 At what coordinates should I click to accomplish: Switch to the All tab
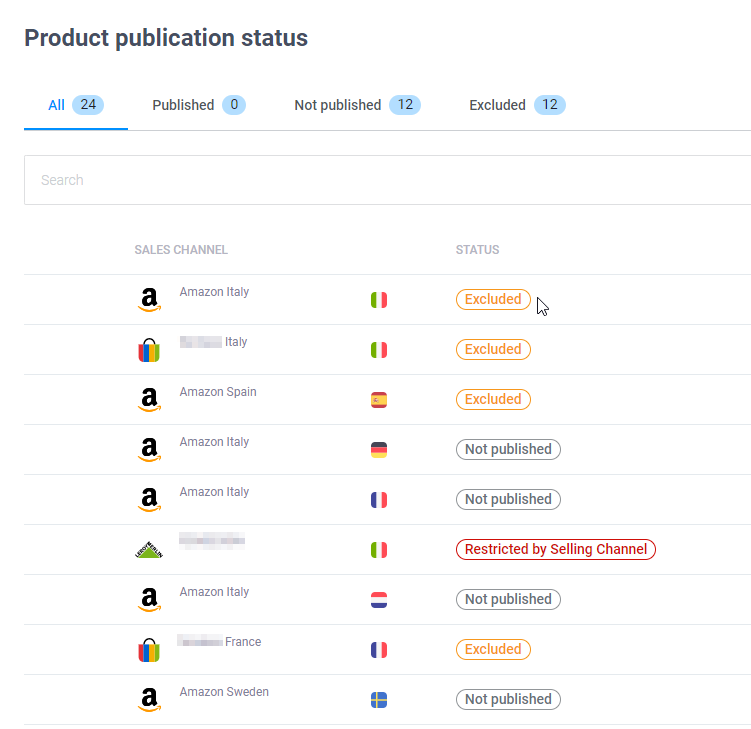(75, 105)
